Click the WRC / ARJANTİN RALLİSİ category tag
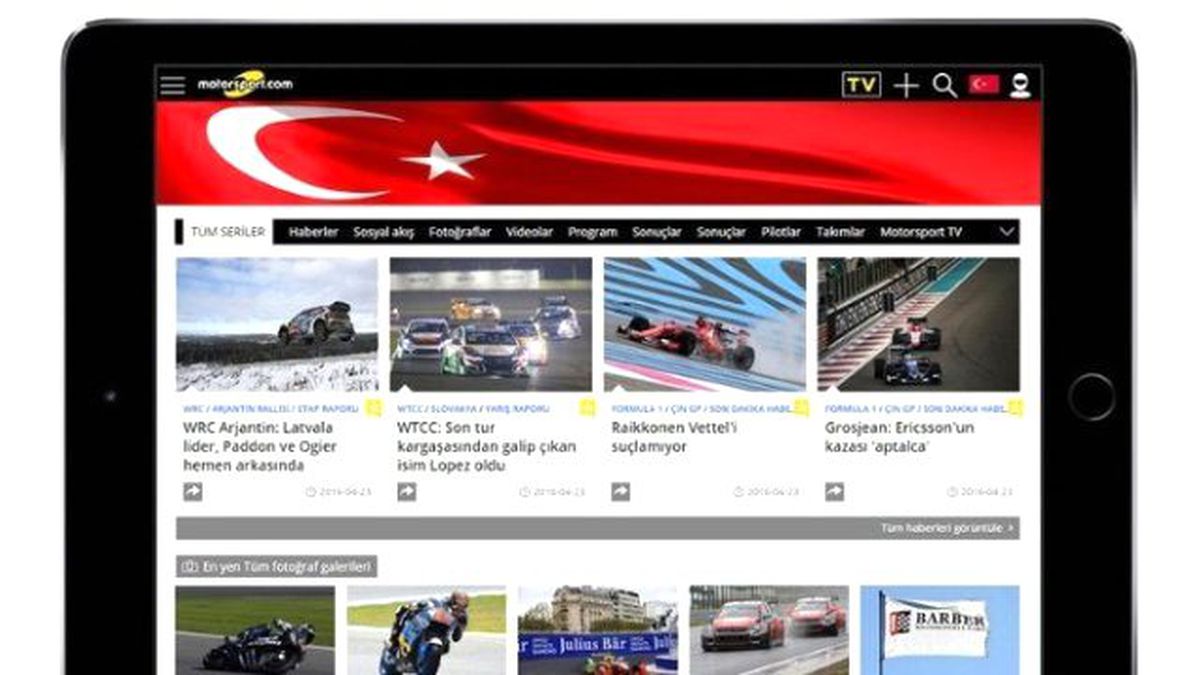Viewport: 1200px width, 675px height. [270, 408]
